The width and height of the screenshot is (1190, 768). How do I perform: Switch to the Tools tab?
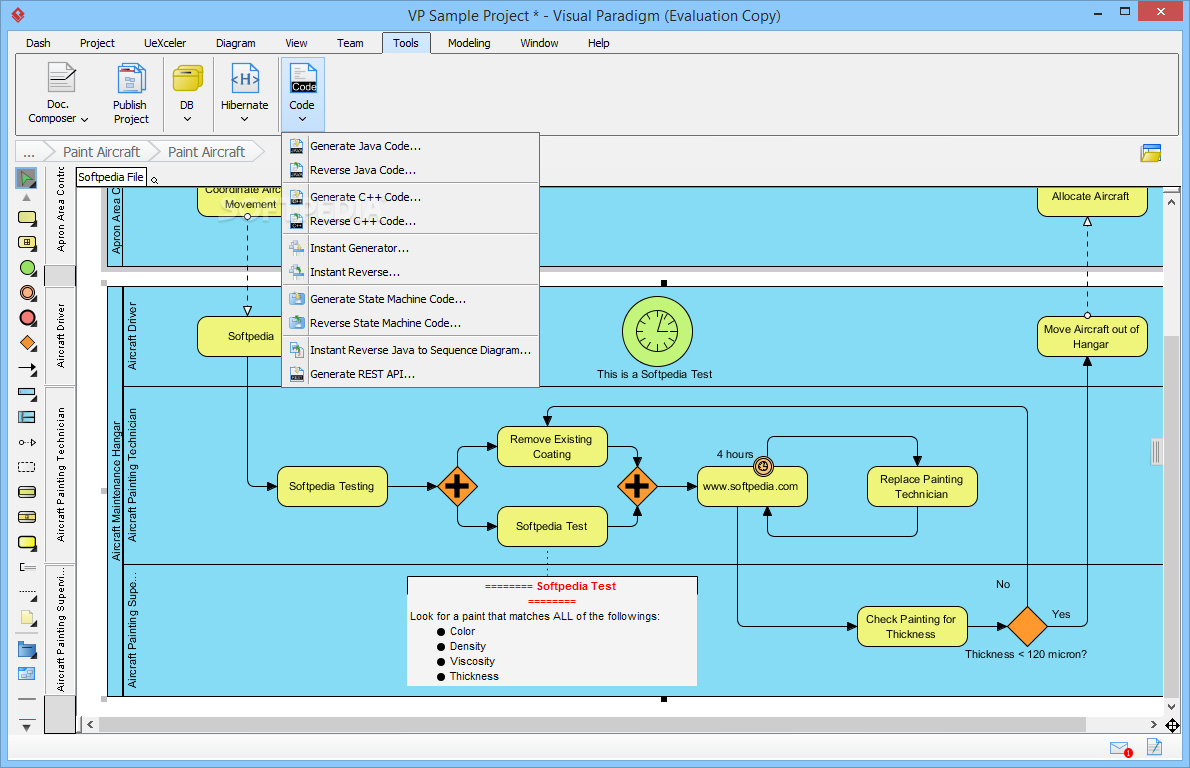click(406, 43)
